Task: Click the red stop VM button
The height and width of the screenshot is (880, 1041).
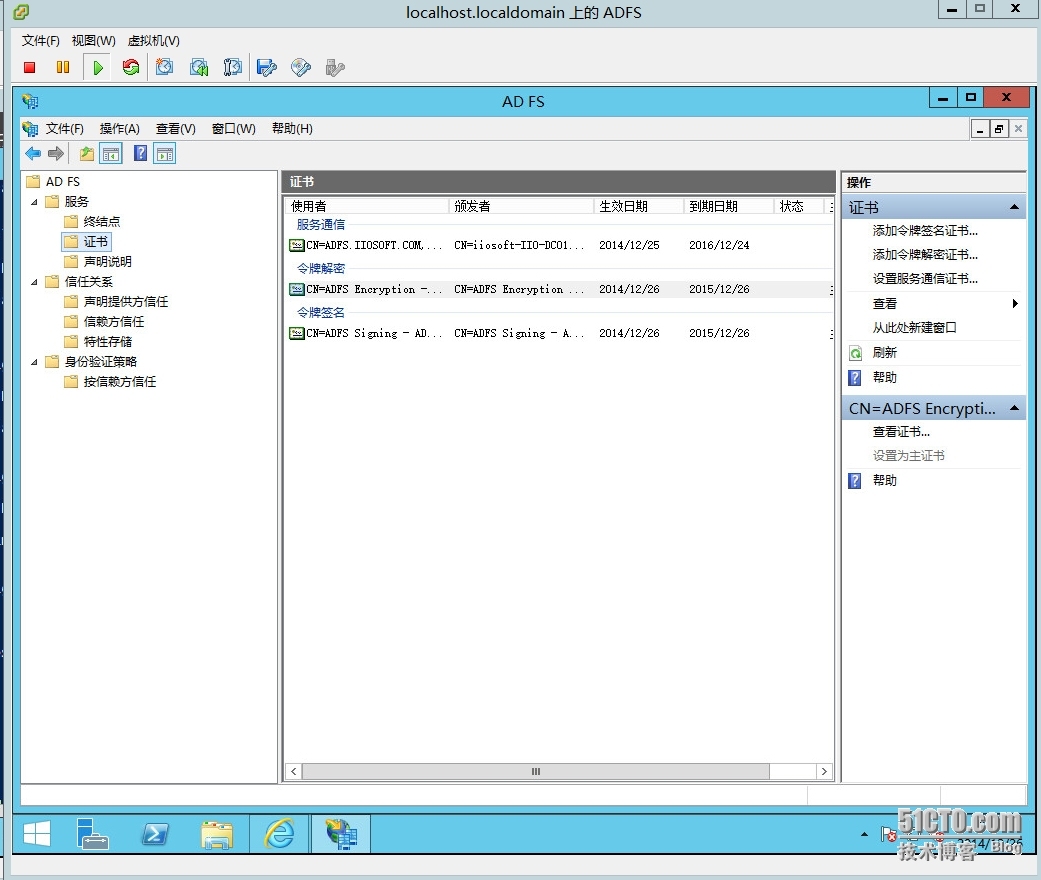Action: pyautogui.click(x=29, y=67)
